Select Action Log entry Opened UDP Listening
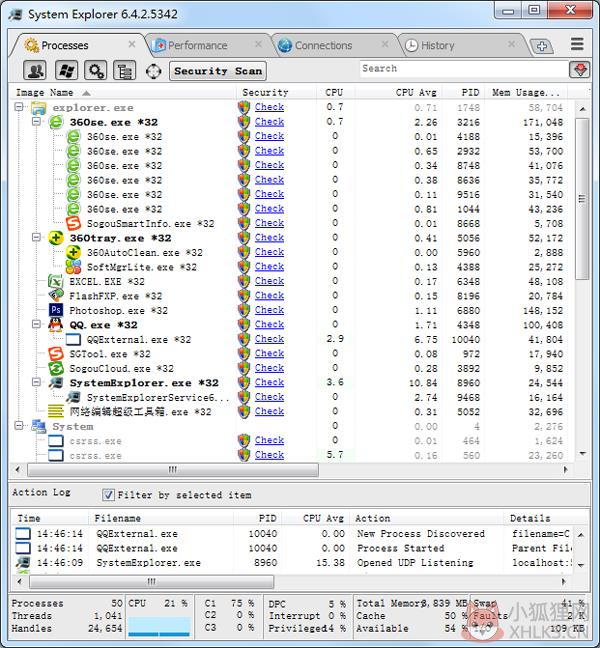The image size is (600, 648). [293, 562]
